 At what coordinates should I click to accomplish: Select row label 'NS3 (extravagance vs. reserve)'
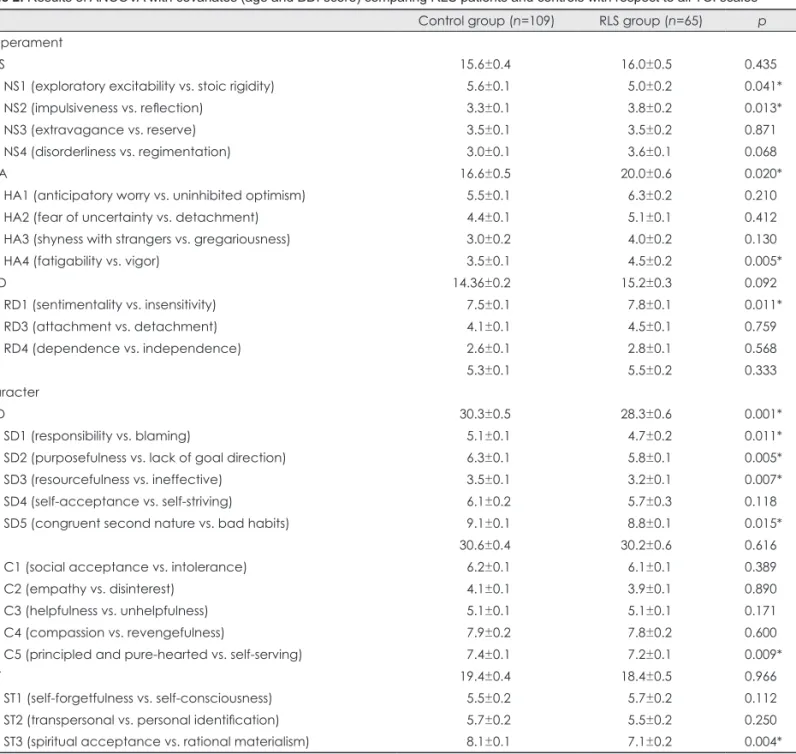(x=100, y=130)
